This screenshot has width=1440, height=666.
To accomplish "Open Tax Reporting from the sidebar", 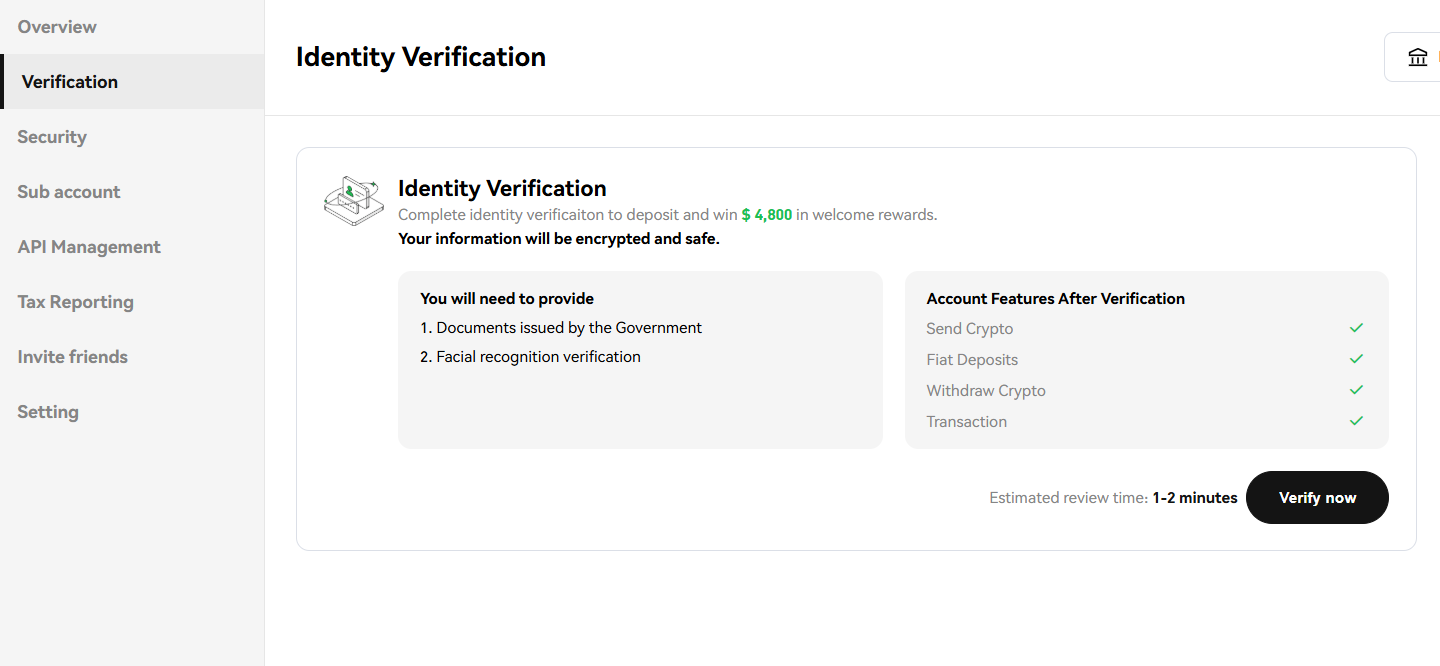I will tap(75, 302).
